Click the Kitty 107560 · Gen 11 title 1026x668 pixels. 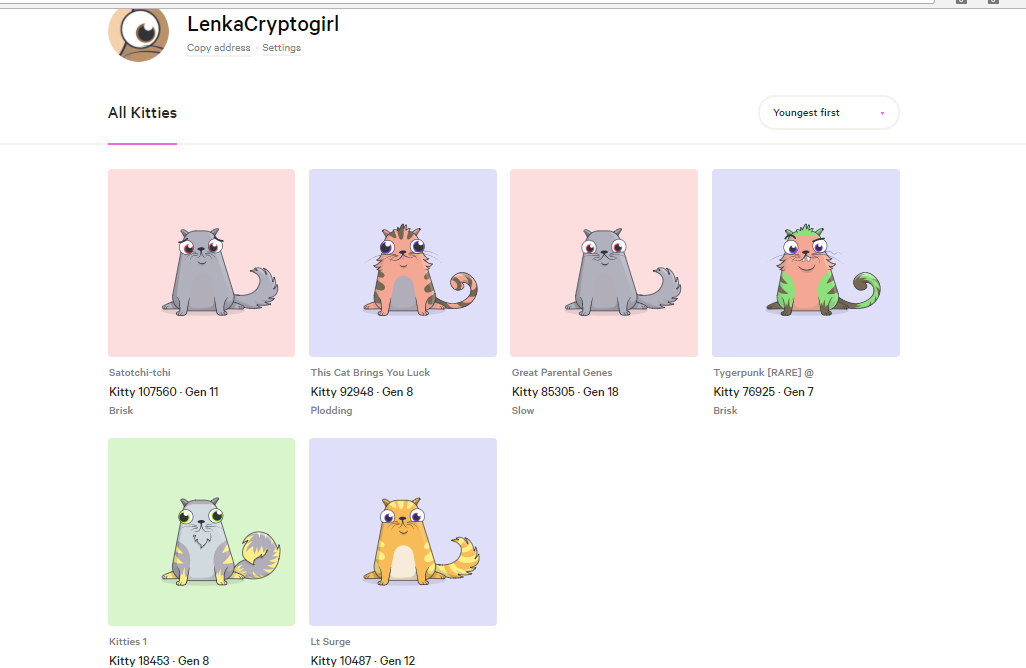[x=164, y=391]
